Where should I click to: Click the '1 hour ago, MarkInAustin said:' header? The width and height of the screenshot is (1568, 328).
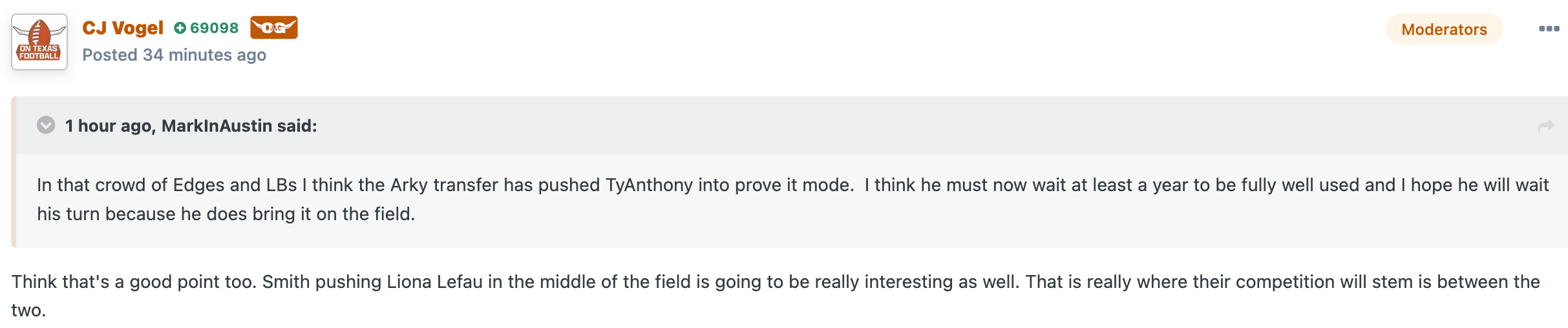(x=191, y=126)
